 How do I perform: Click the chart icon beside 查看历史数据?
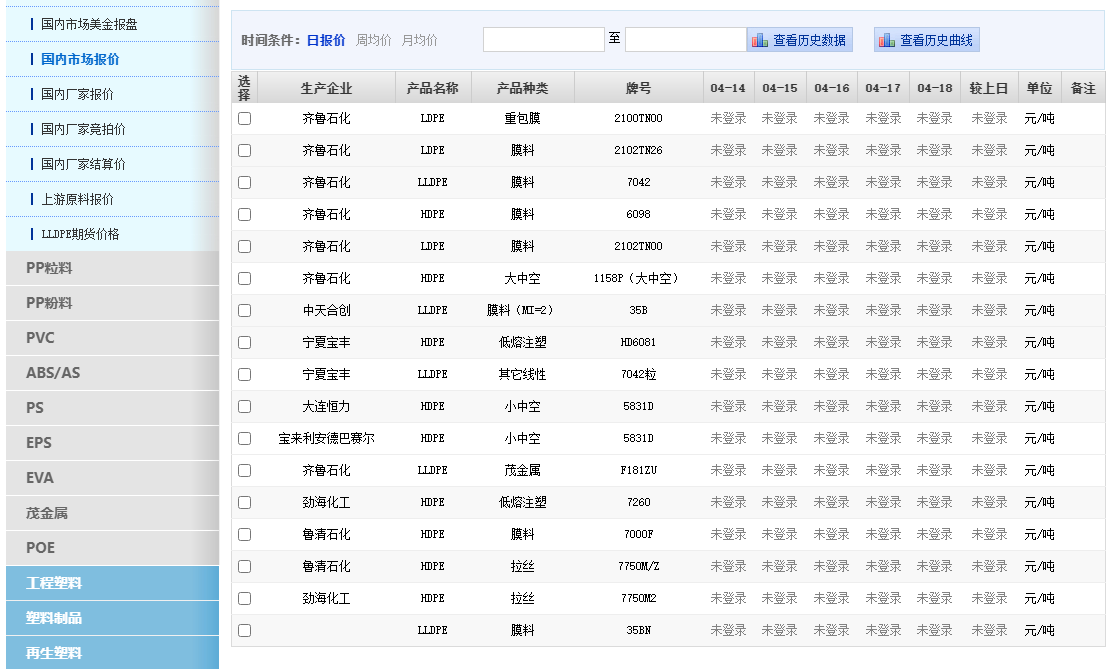(760, 40)
